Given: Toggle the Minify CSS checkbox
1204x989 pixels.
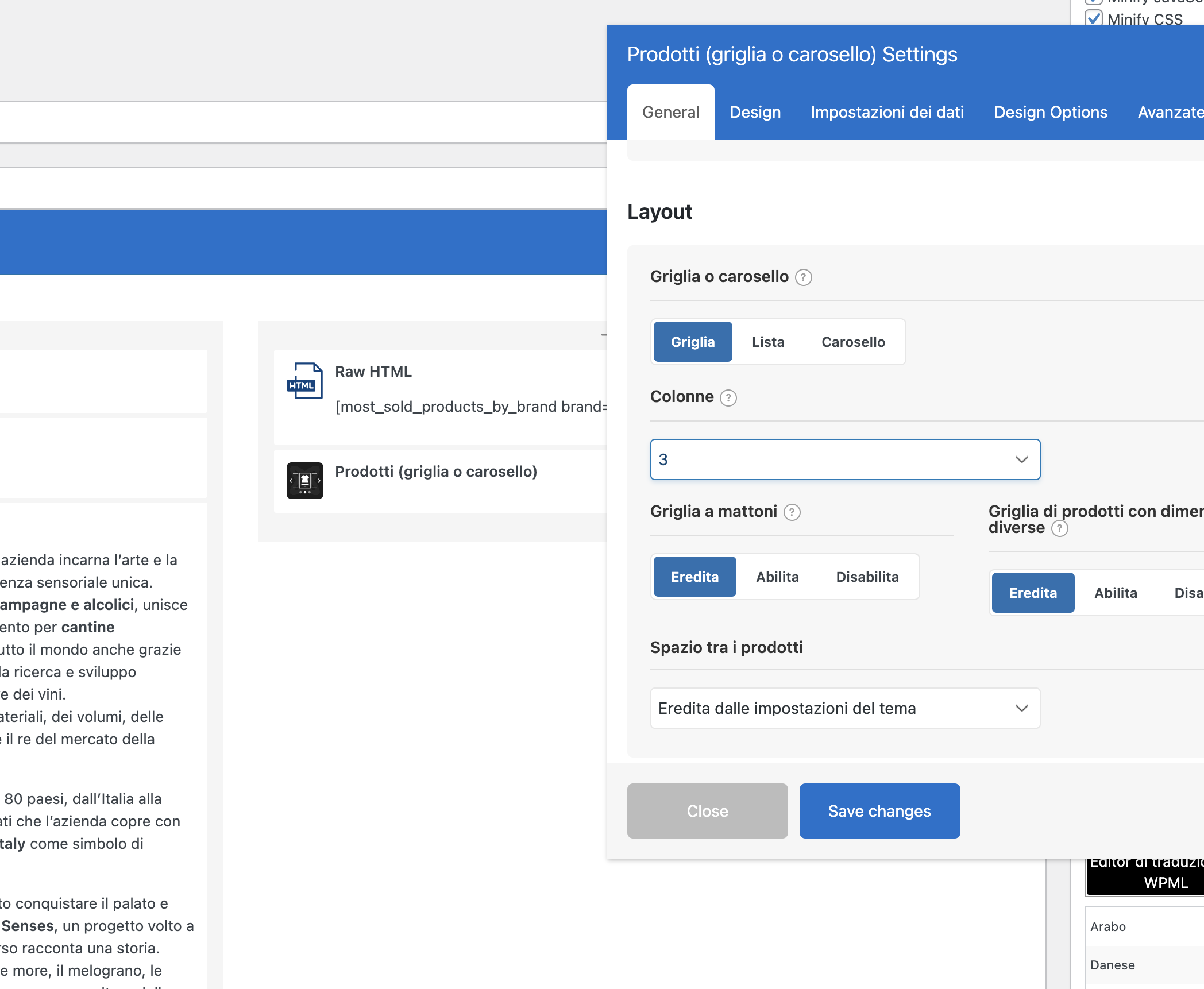Looking at the screenshot, I should tap(1094, 18).
